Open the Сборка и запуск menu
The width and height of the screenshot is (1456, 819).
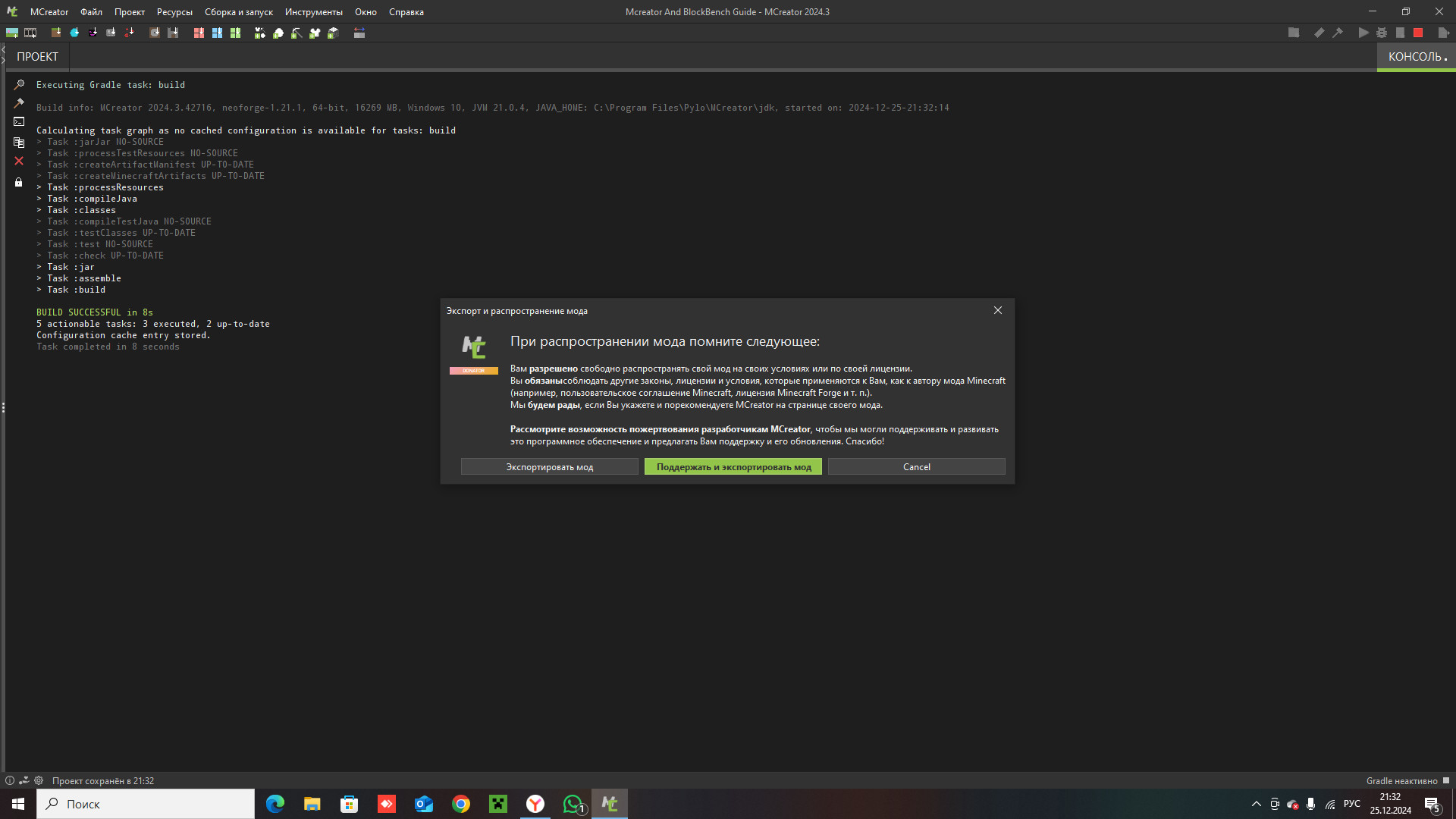(238, 12)
